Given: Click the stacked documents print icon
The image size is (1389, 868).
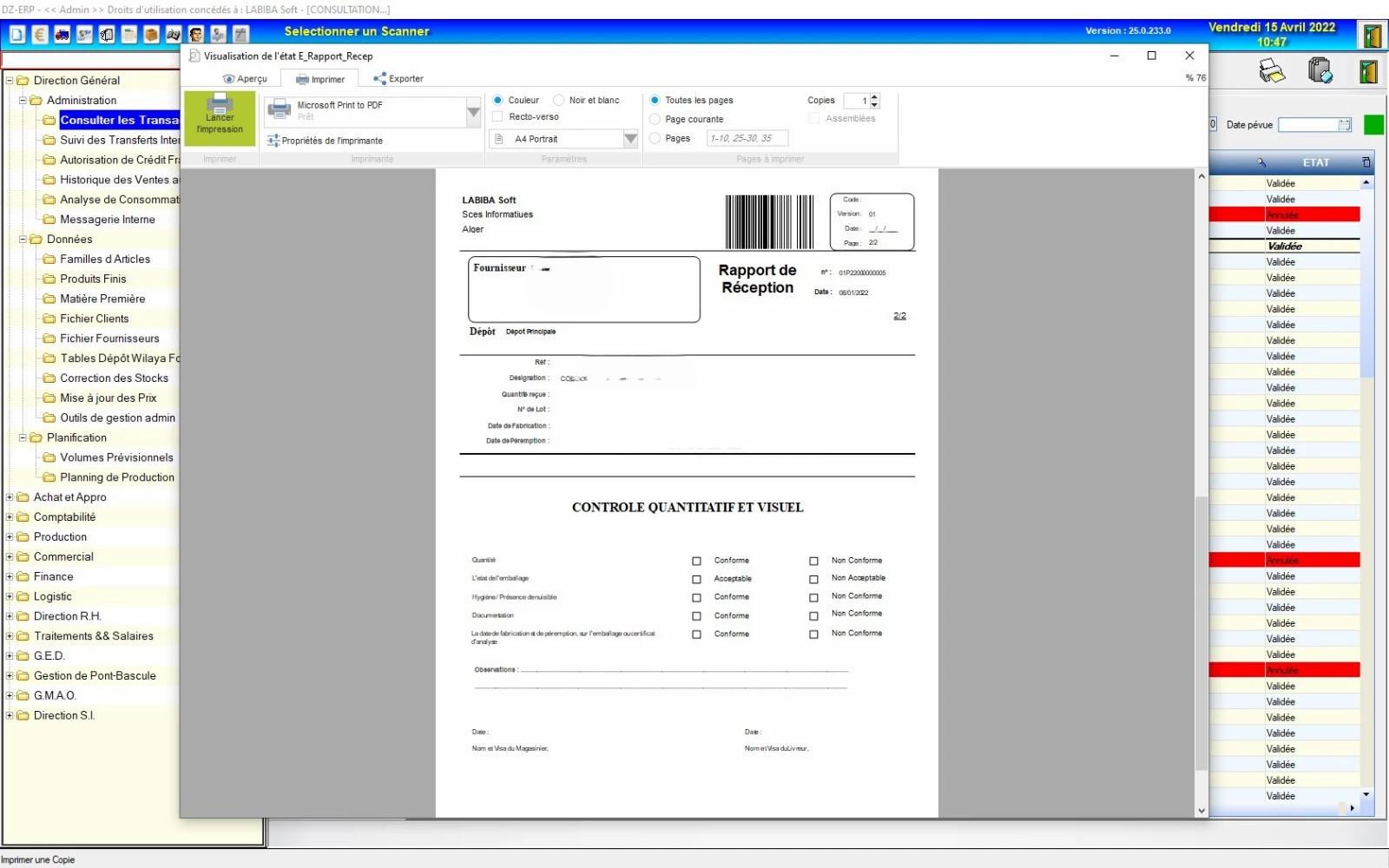Looking at the screenshot, I should pos(1320,70).
